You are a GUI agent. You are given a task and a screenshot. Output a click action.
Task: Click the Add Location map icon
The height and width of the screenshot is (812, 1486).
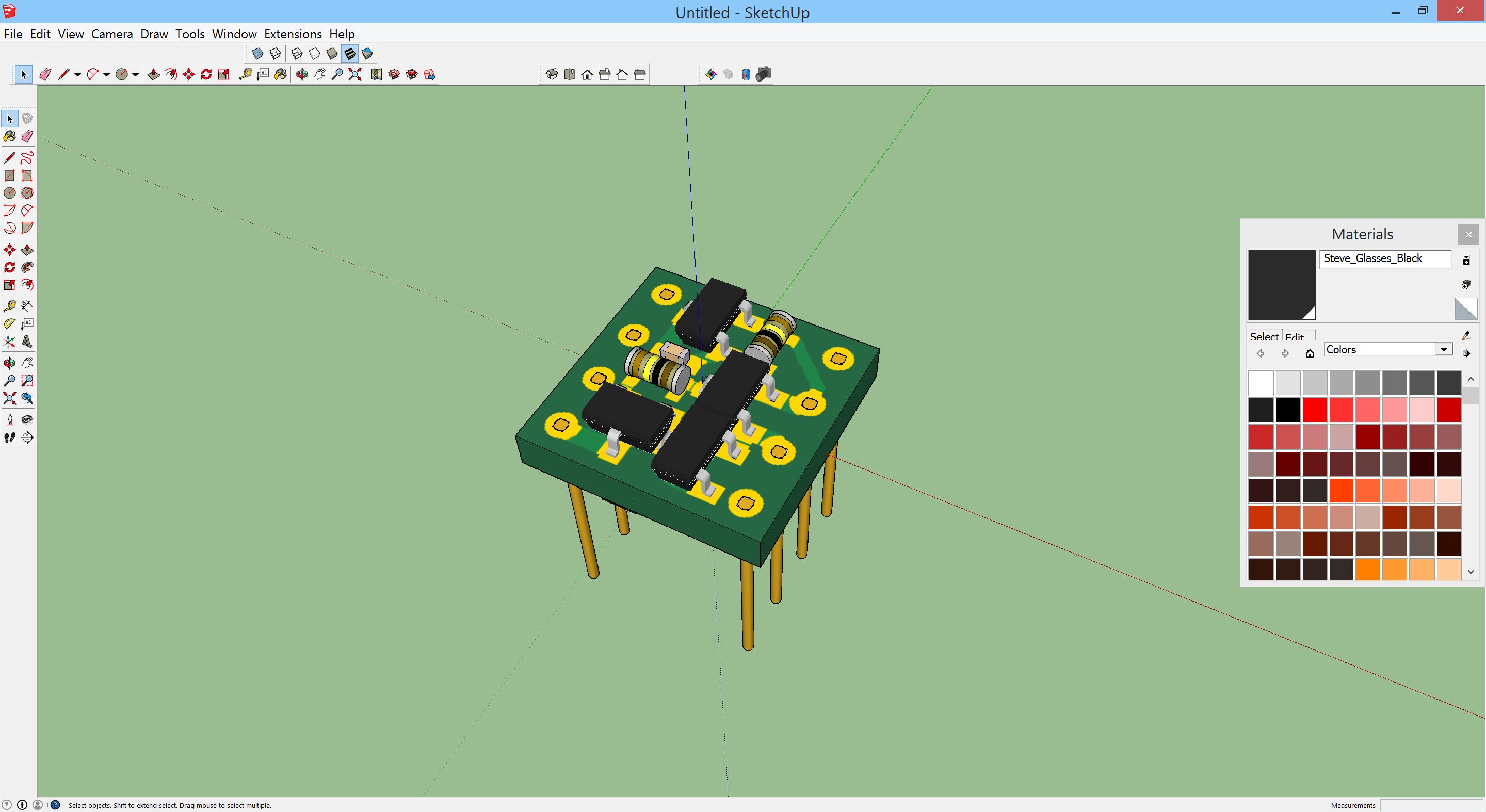click(377, 74)
